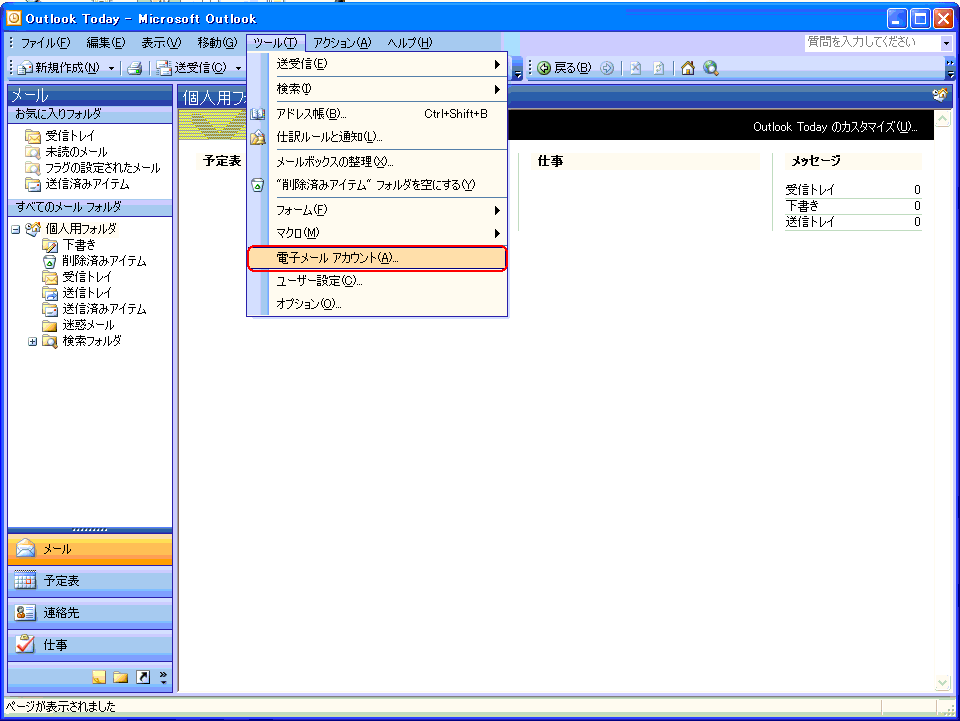This screenshot has width=960, height=721.
Task: Select 送信済みアイテム under 個人用フォルダ
Action: 104,309
